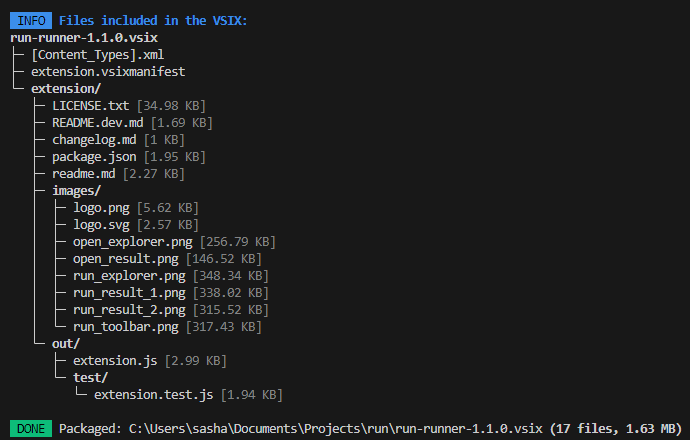The width and height of the screenshot is (690, 440).
Task: Expand the extension/ folder entry
Action: click(66, 89)
